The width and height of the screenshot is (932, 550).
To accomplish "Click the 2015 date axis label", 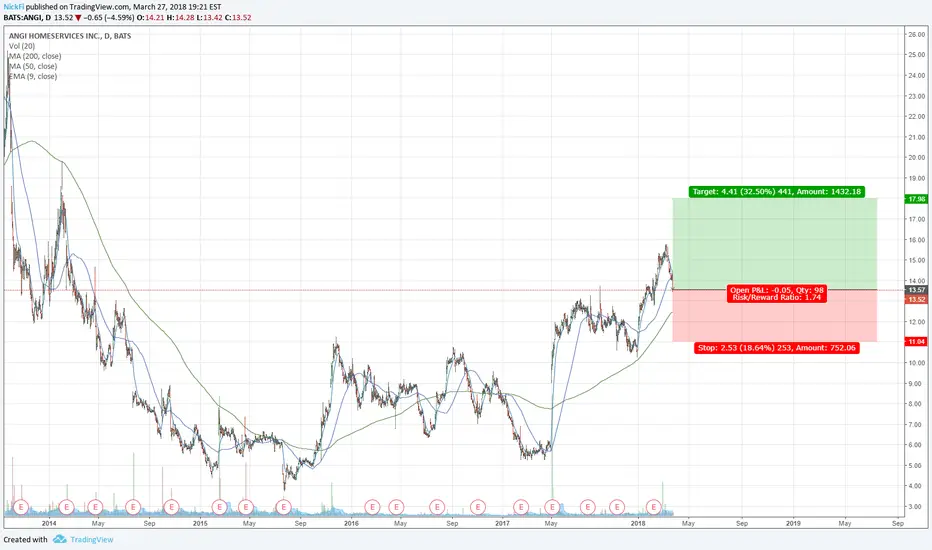I will click(200, 523).
